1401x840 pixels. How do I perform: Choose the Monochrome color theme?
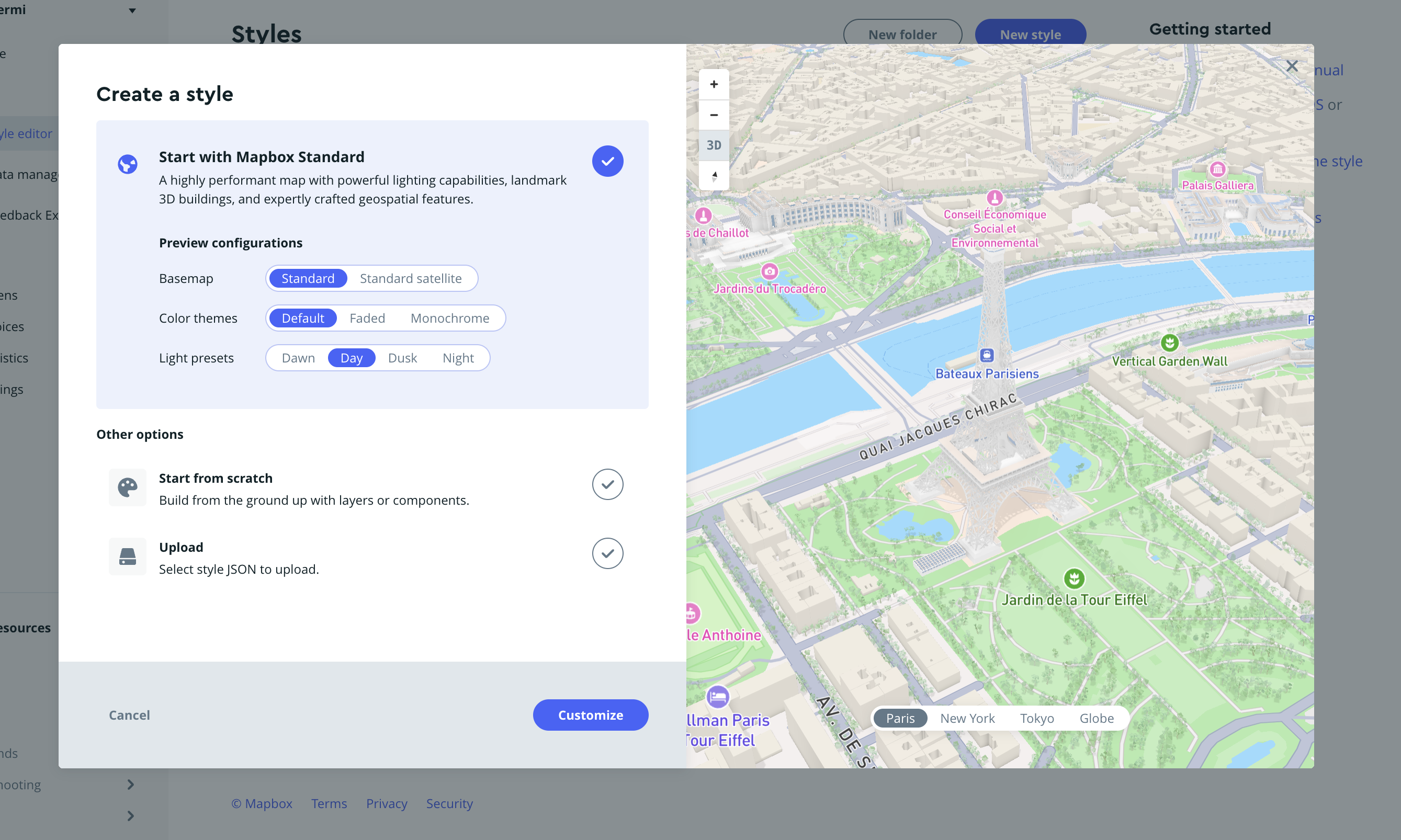(x=449, y=318)
